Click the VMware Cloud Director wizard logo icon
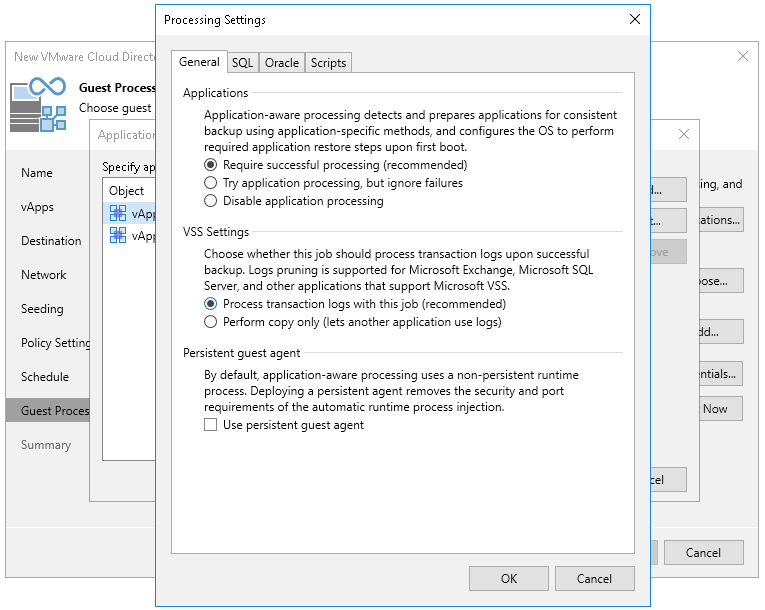 tap(38, 104)
